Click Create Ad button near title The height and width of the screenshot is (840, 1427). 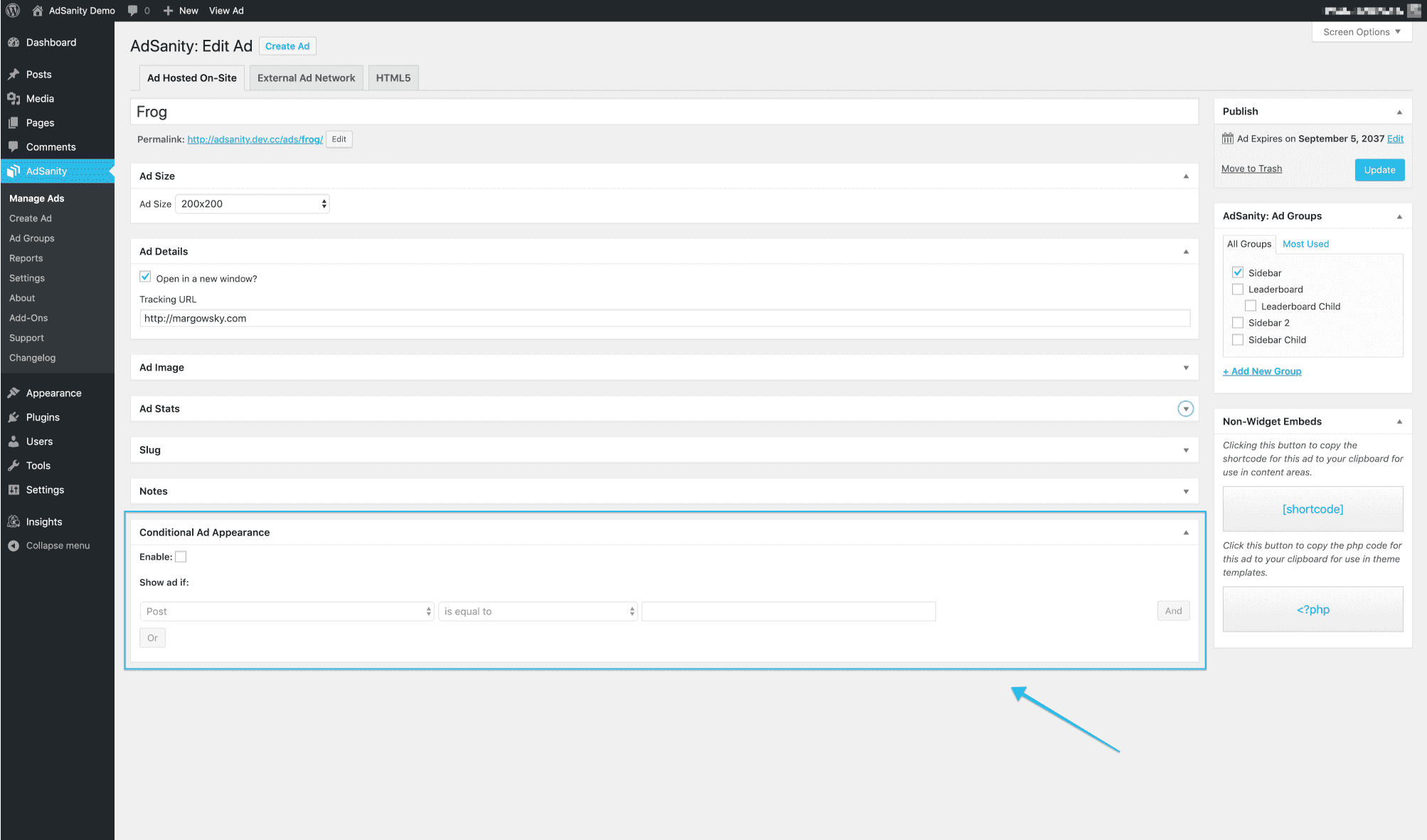[x=287, y=46]
